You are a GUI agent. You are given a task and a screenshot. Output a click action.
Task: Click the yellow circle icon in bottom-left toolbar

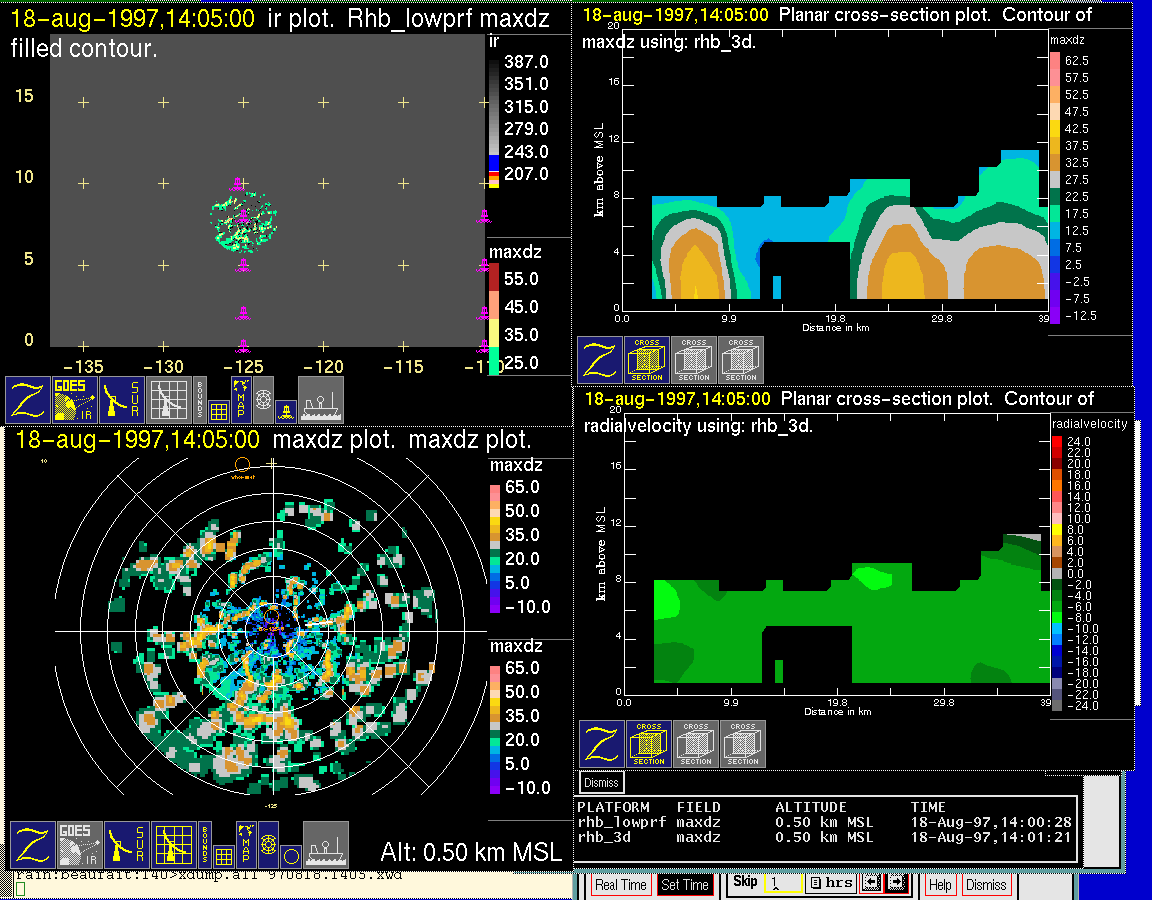pyautogui.click(x=289, y=855)
